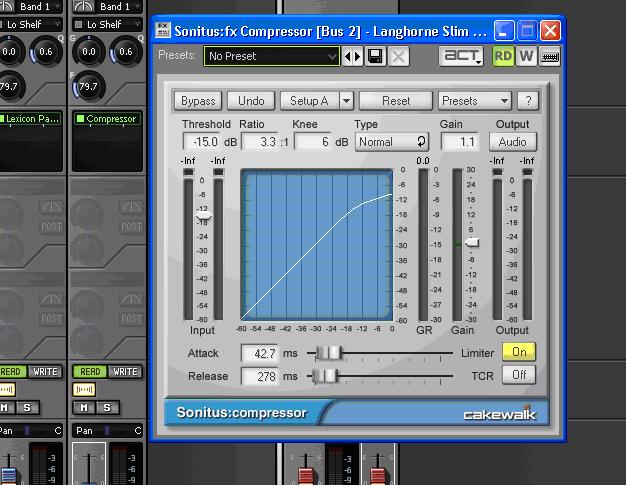The width and height of the screenshot is (626, 485).
Task: Click the plugin window FX title icon
Action: point(163,30)
